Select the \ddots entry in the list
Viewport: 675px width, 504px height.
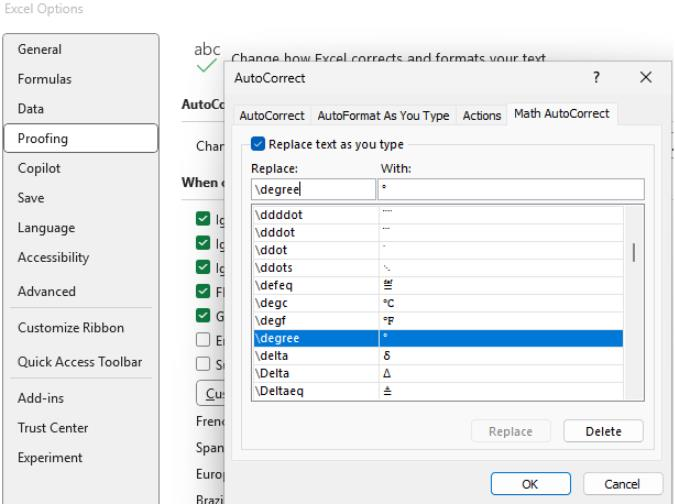pyautogui.click(x=438, y=268)
